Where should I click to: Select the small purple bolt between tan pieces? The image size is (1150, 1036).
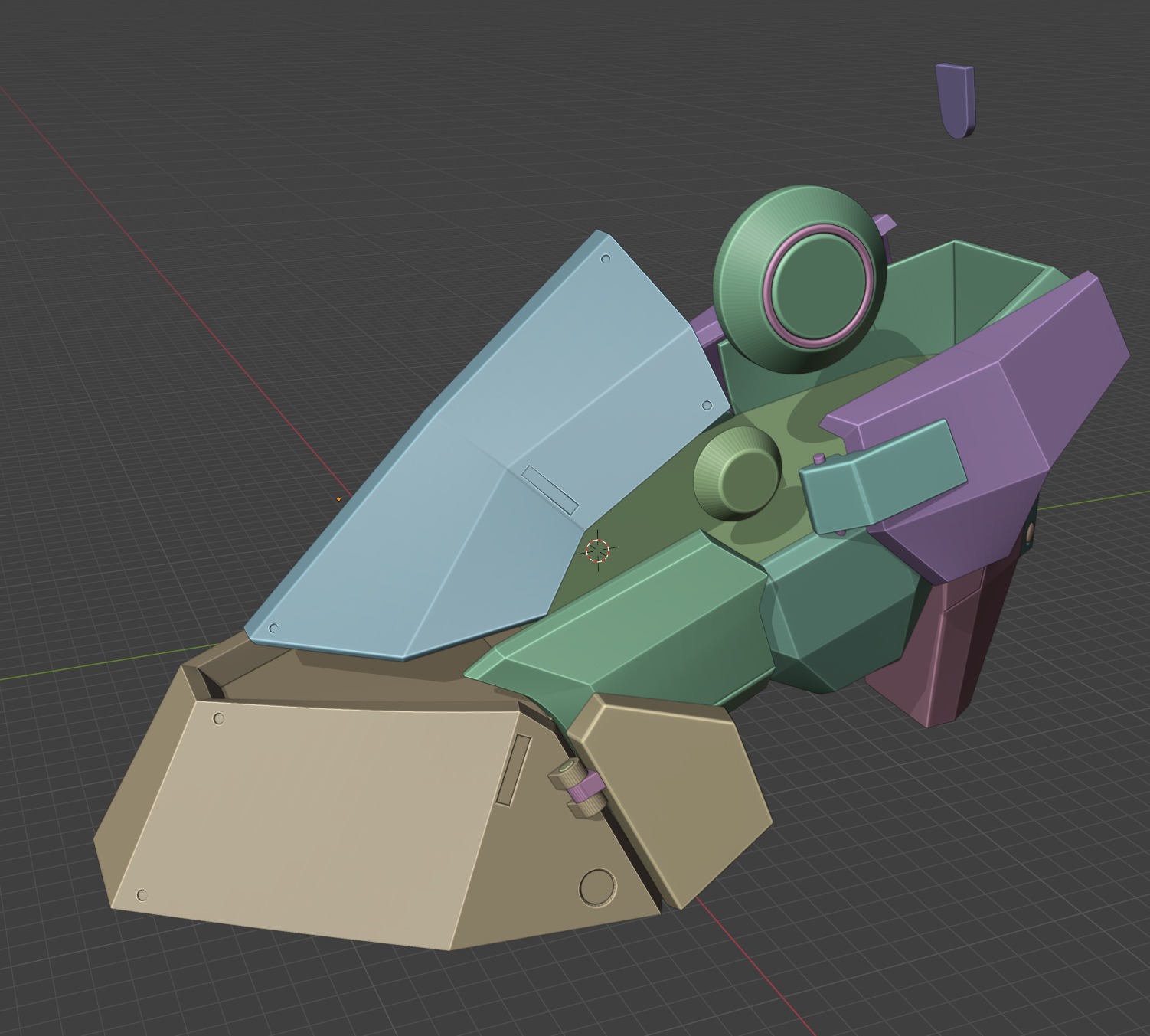pos(586,786)
